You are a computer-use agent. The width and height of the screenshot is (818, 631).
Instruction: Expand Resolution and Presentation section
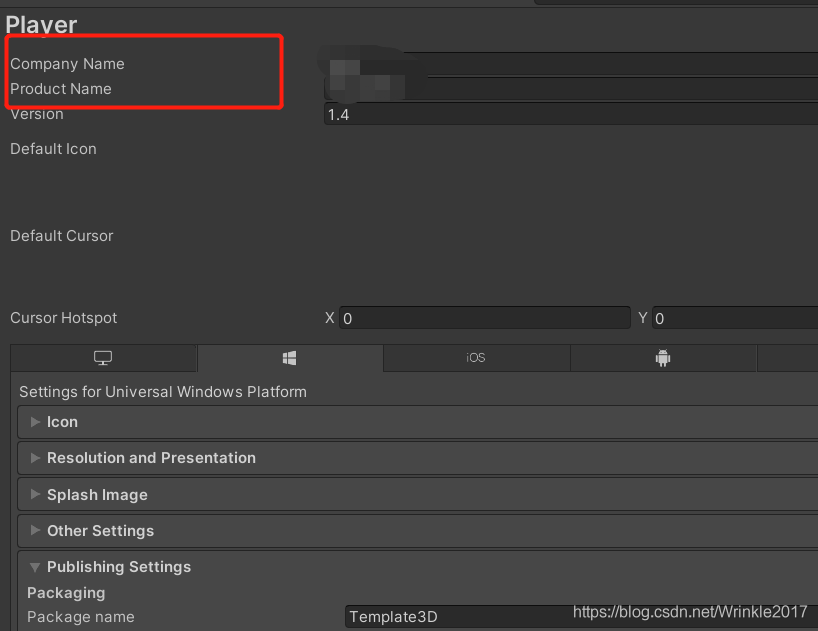(x=417, y=458)
